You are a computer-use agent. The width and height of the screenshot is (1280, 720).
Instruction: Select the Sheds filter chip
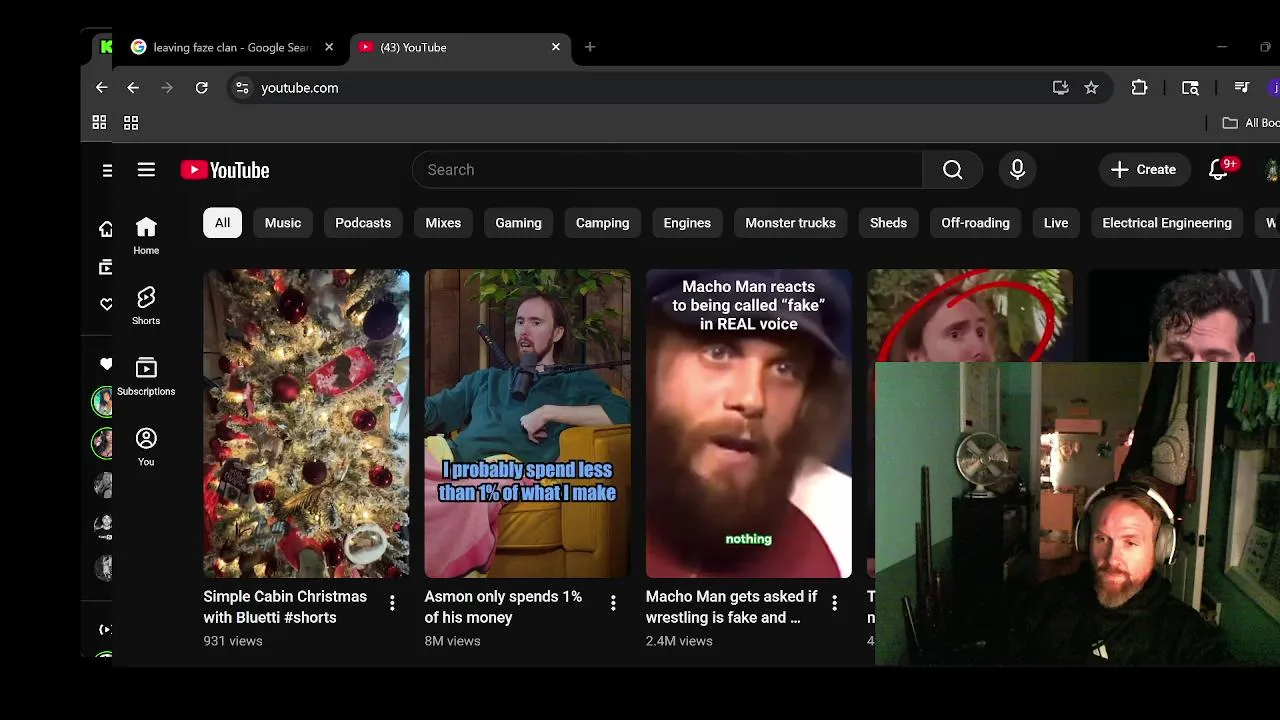click(x=888, y=223)
